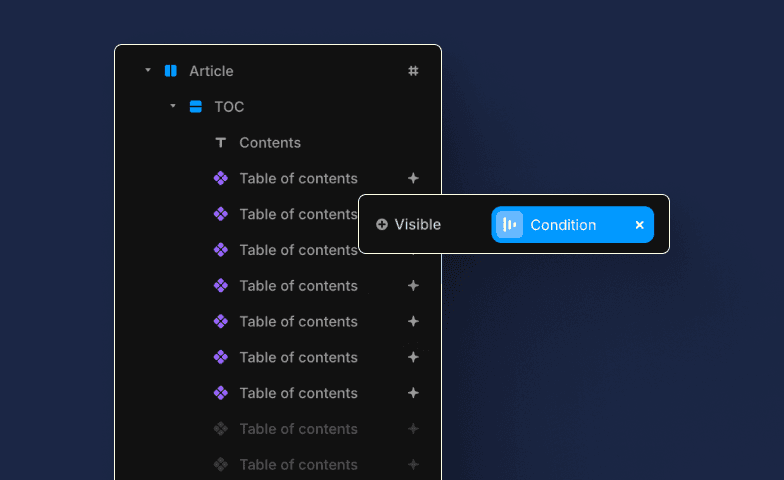Click the blue Article columns icon

click(171, 71)
